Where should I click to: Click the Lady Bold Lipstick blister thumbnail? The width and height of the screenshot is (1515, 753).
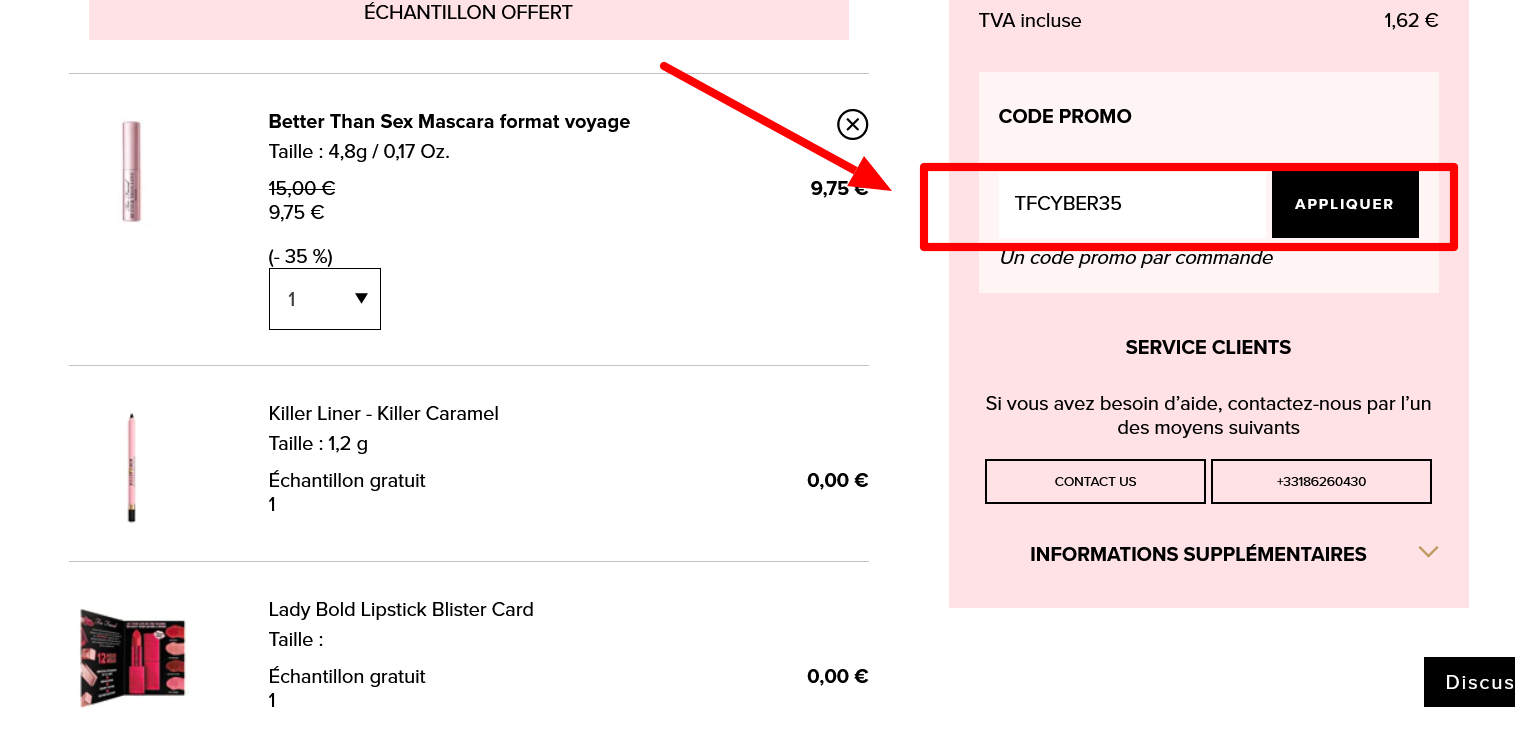[131, 655]
